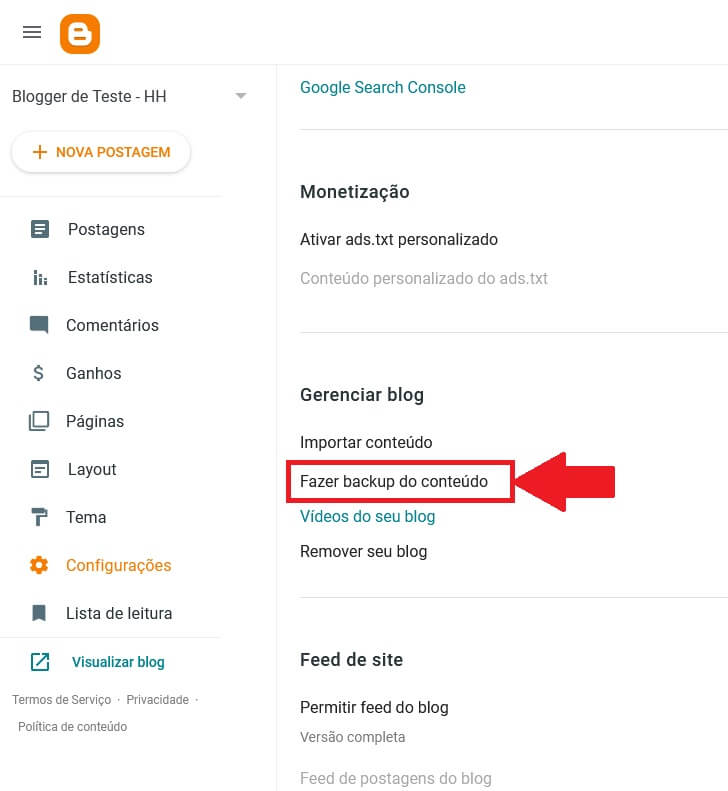This screenshot has width=728, height=791.
Task: Select the Configurações gear icon
Action: 39,565
